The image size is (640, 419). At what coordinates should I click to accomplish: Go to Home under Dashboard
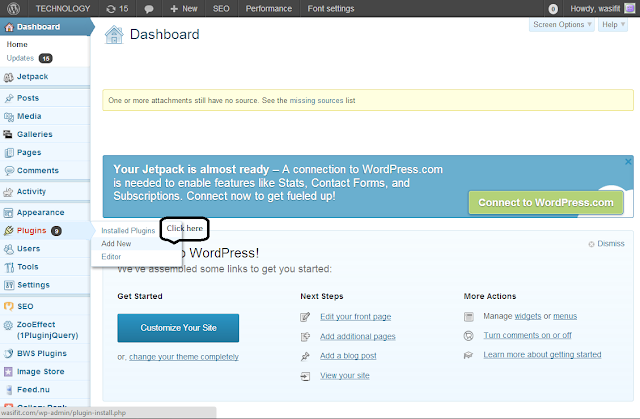(x=17, y=44)
